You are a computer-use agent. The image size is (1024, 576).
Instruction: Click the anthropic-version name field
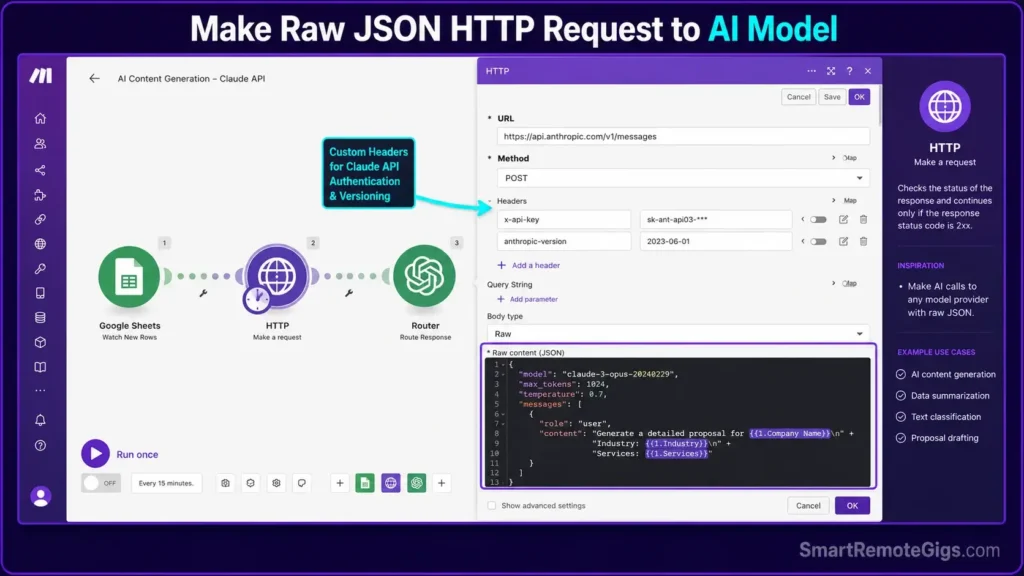point(564,242)
